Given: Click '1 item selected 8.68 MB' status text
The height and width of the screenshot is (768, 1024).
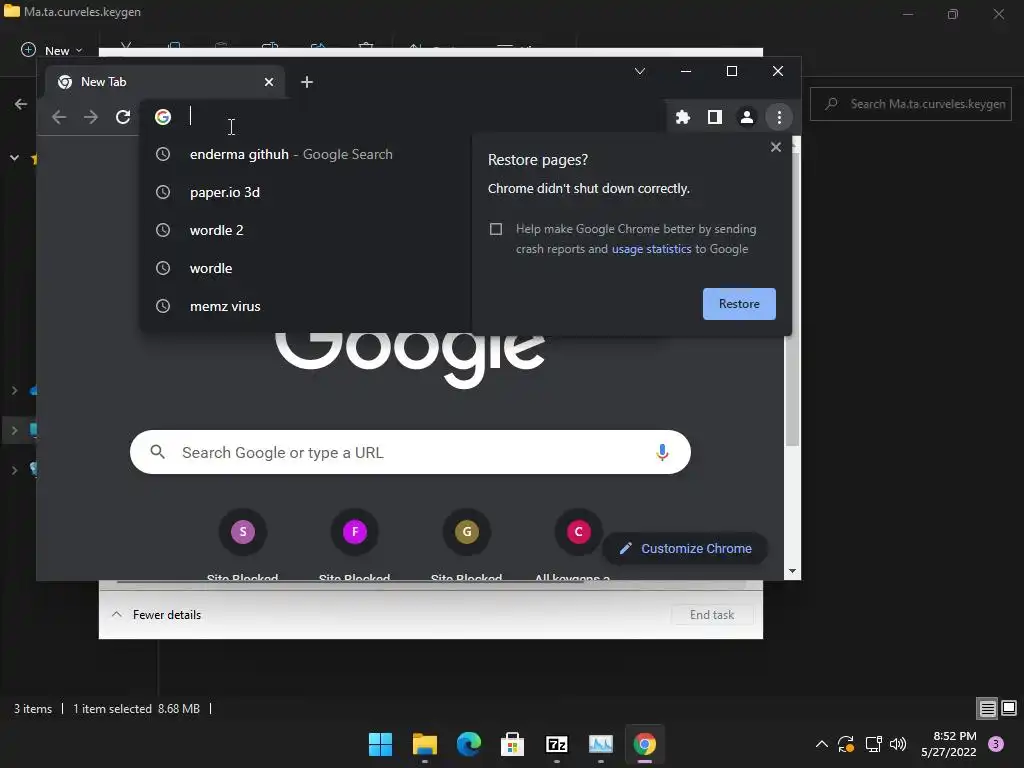Looking at the screenshot, I should click(x=136, y=709).
